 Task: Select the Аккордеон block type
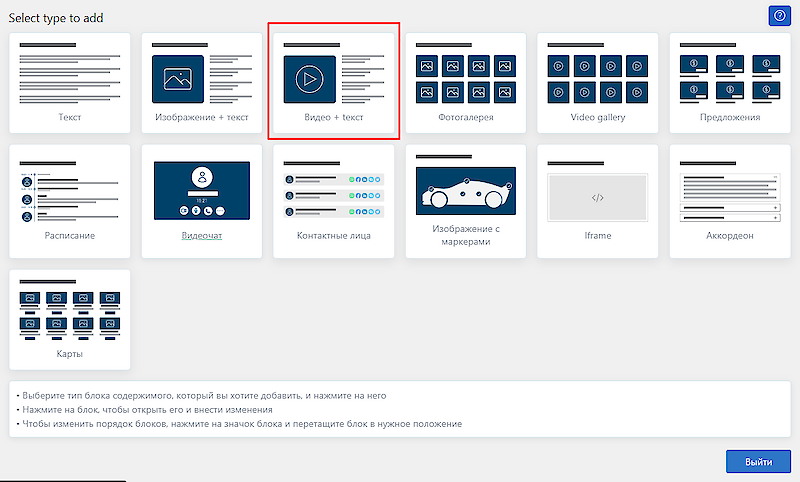pos(730,197)
